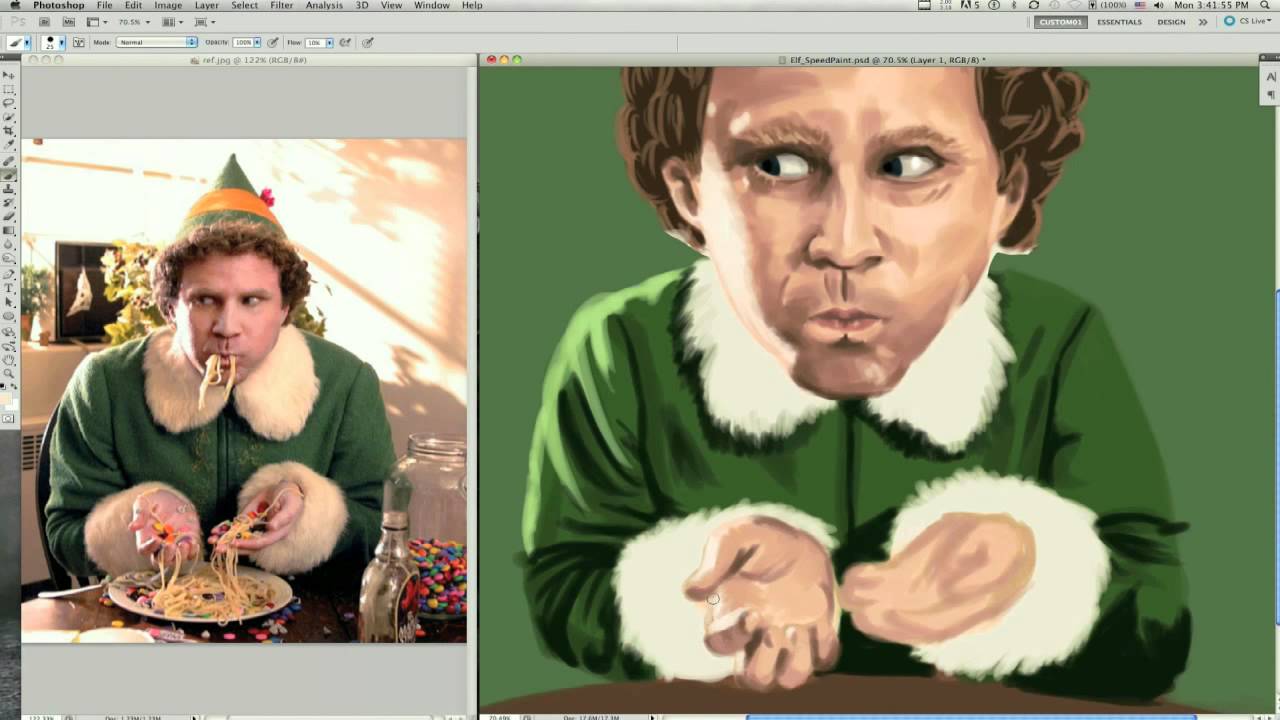Select the Crop tool
Viewport: 1280px width, 720px height.
9,131
